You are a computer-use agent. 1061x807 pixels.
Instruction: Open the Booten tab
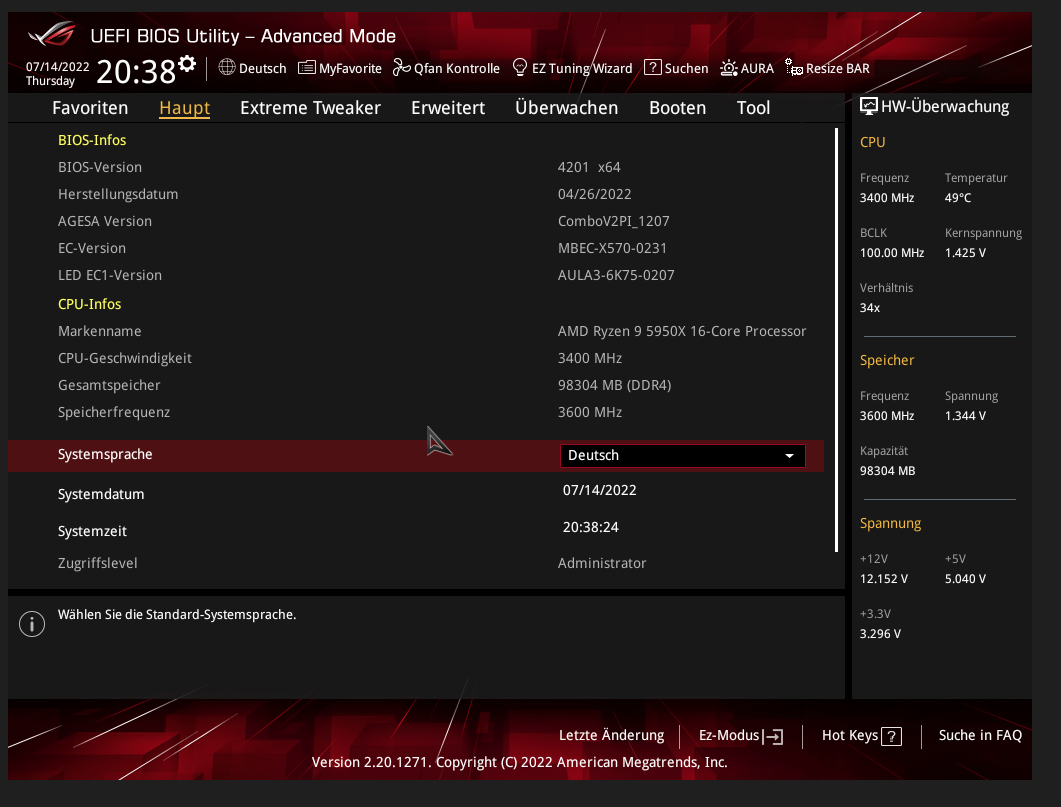coord(677,108)
